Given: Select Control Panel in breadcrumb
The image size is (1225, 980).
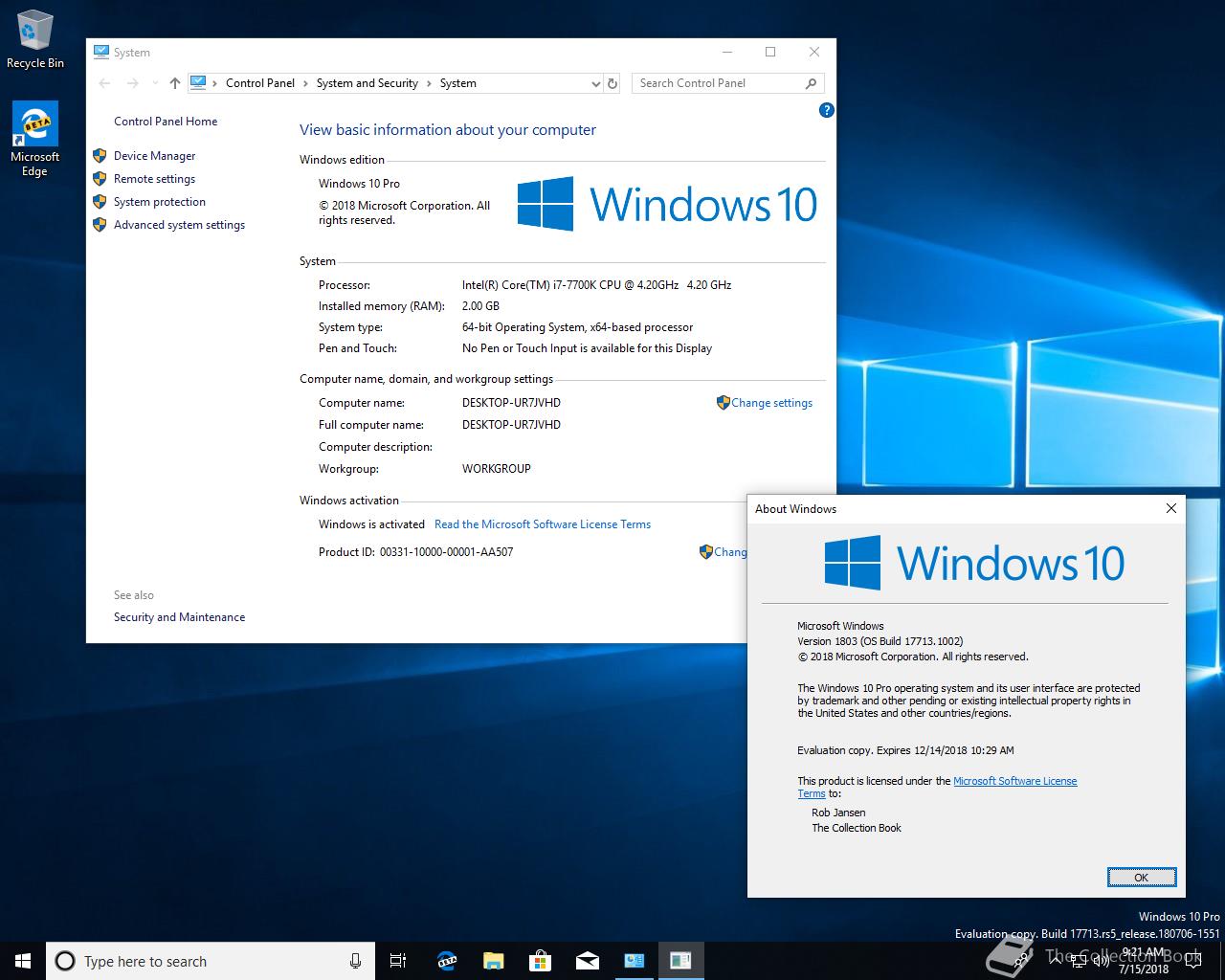Looking at the screenshot, I should 260,83.
